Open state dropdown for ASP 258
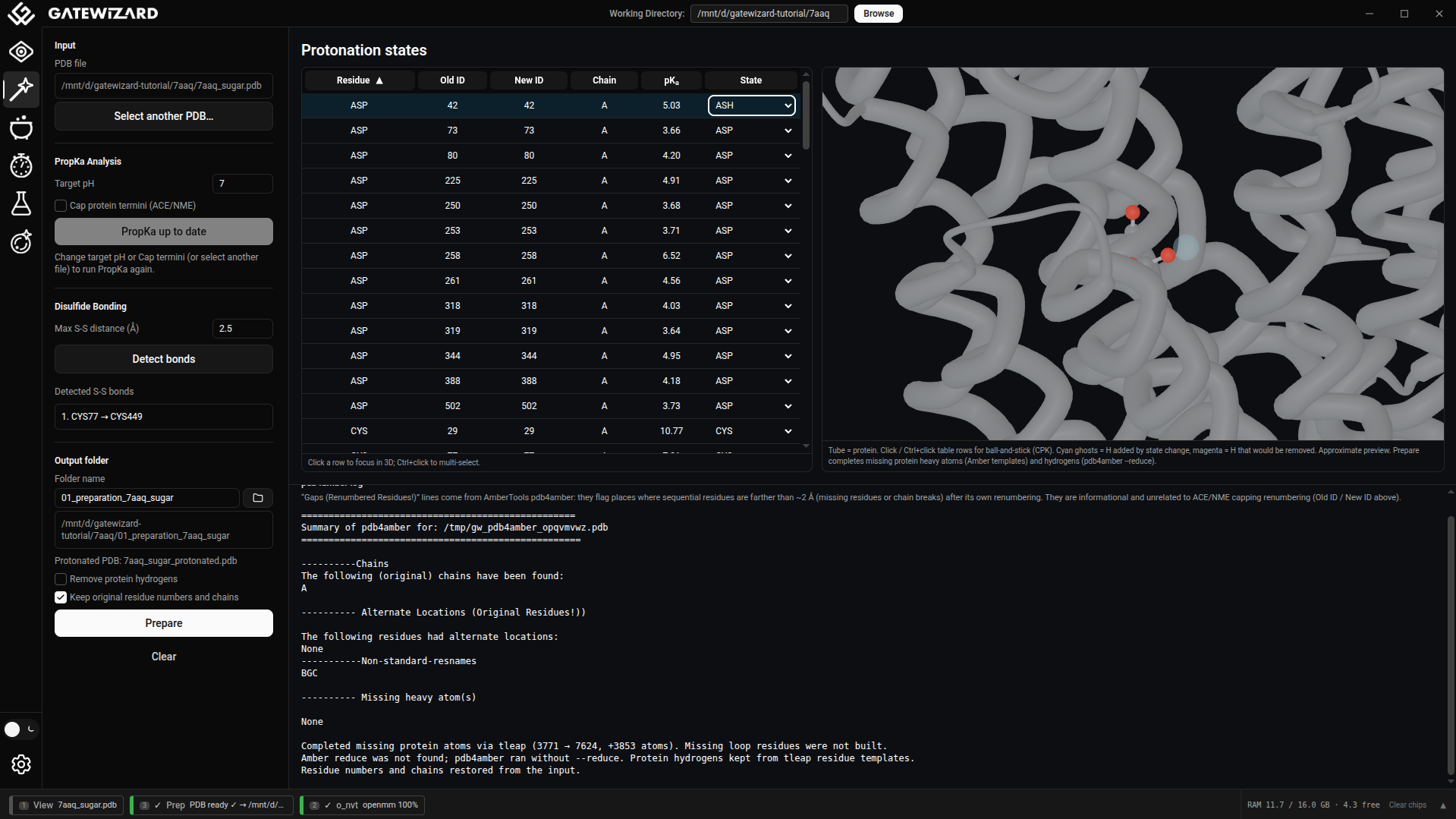 (x=752, y=256)
